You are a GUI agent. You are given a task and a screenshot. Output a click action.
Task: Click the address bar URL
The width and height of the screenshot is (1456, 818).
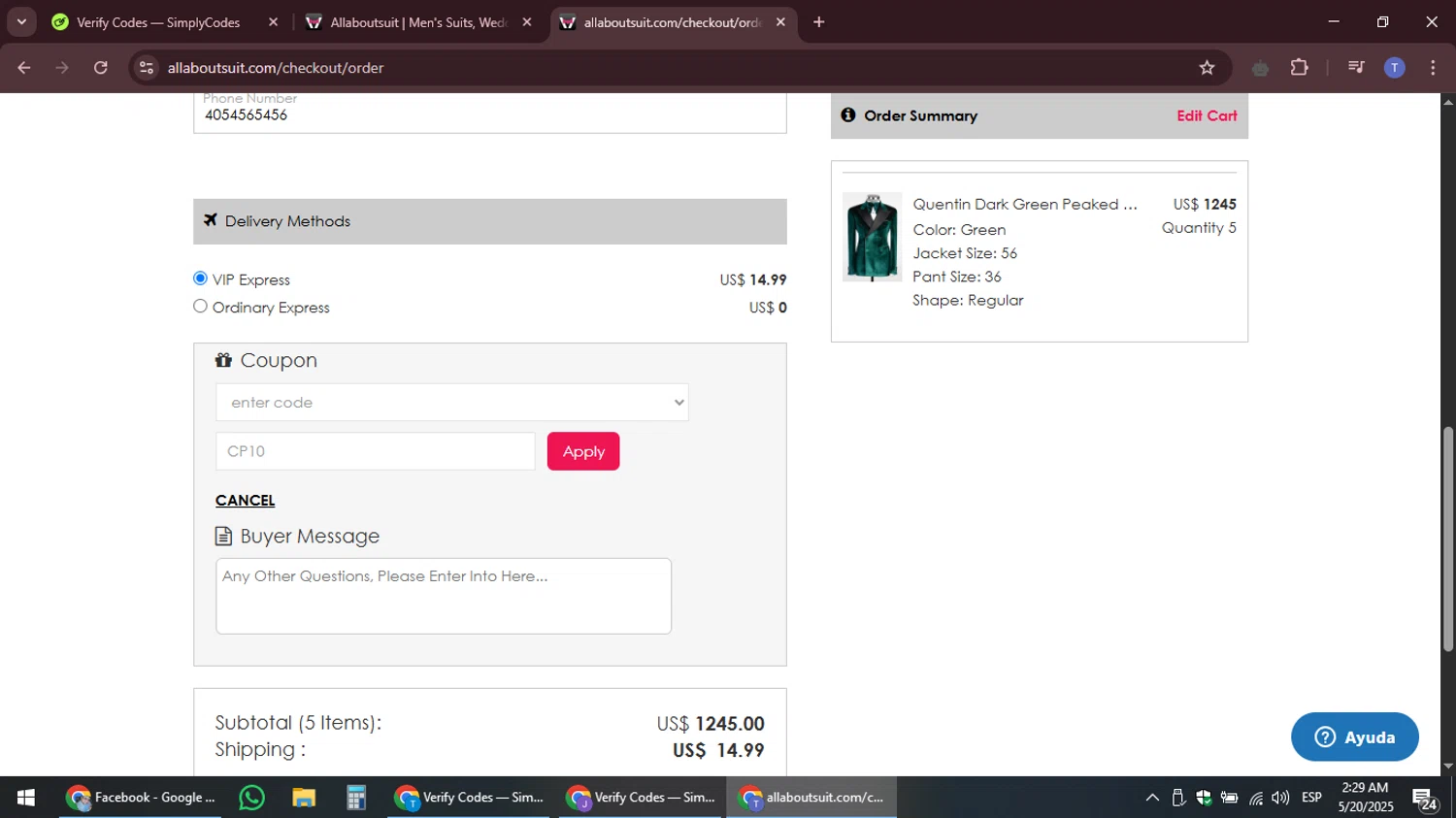click(x=276, y=68)
